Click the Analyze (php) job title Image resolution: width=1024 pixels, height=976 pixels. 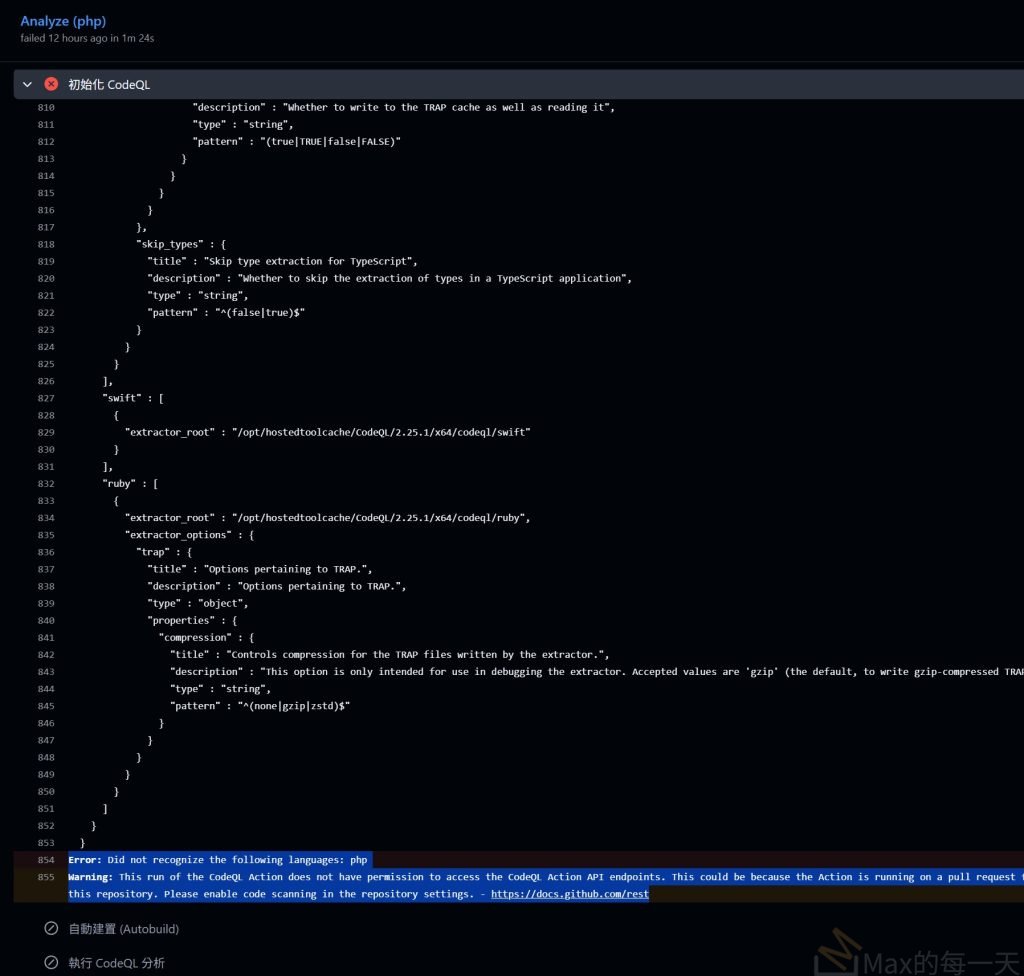(x=63, y=21)
